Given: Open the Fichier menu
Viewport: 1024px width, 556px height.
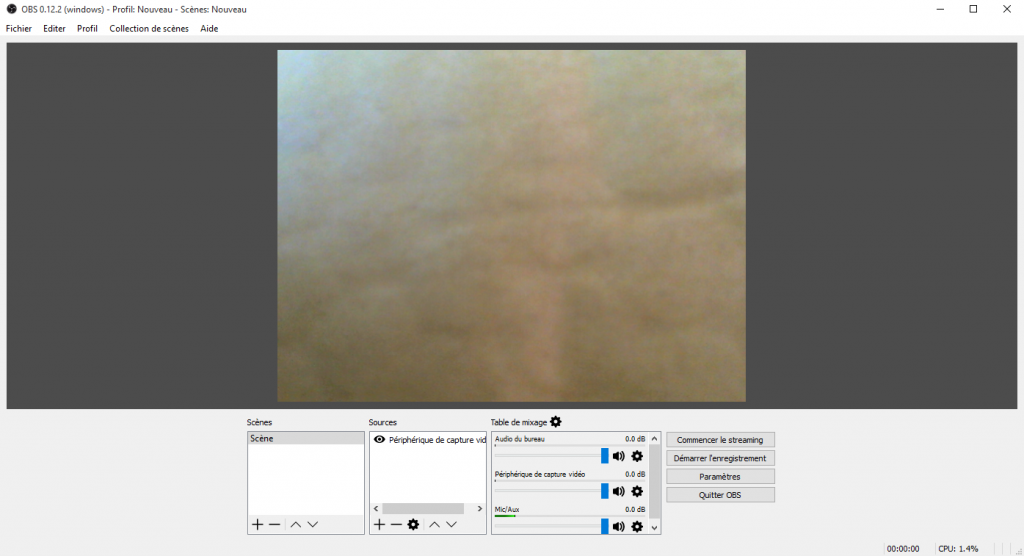Looking at the screenshot, I should tap(19, 29).
